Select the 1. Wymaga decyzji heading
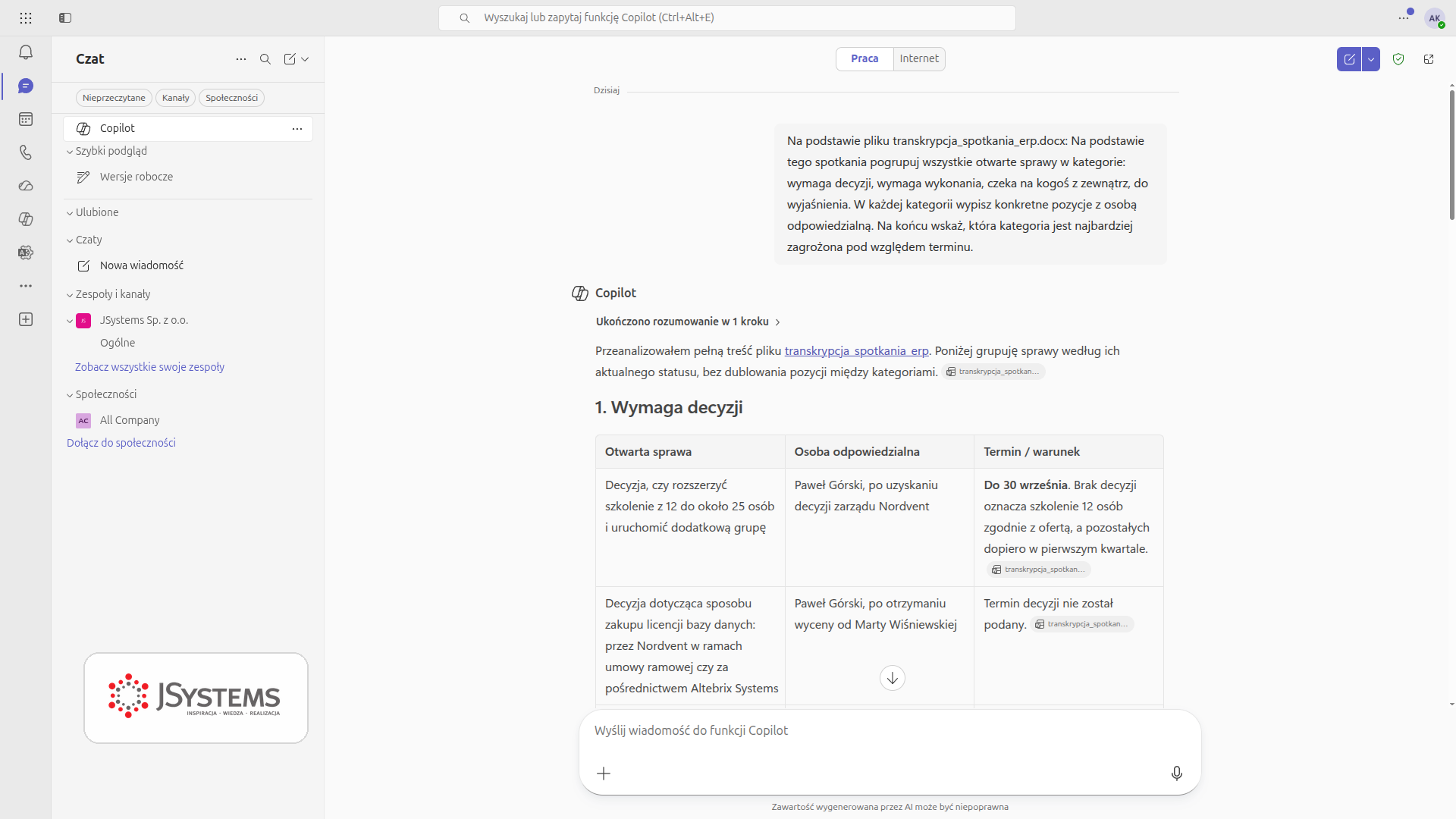The image size is (1456, 819). coord(669,407)
